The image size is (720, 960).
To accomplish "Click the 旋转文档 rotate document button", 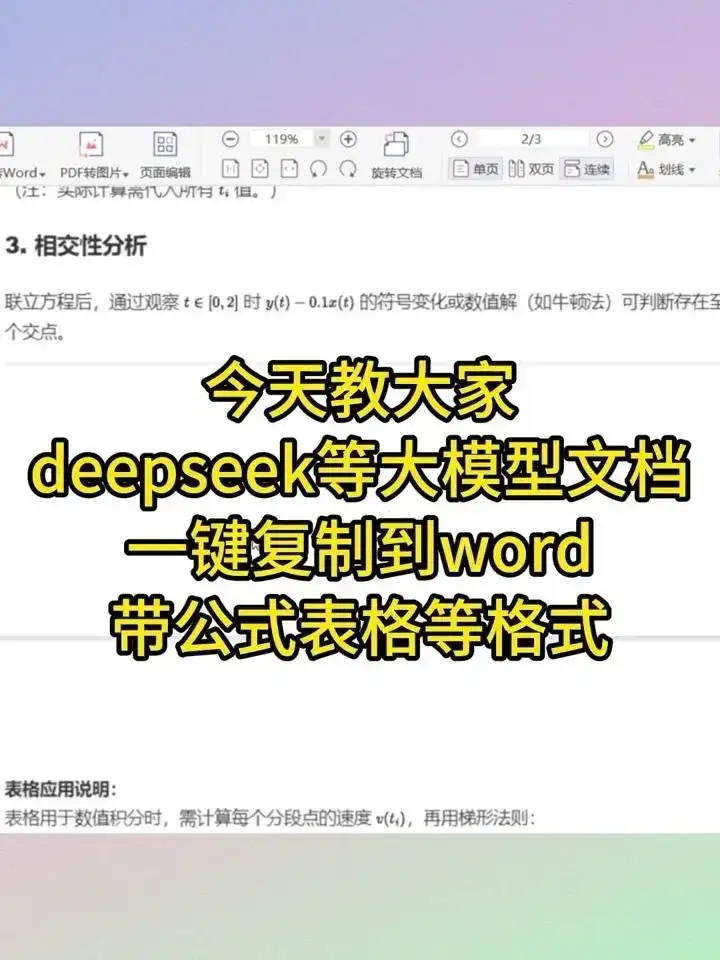I will pos(397,155).
